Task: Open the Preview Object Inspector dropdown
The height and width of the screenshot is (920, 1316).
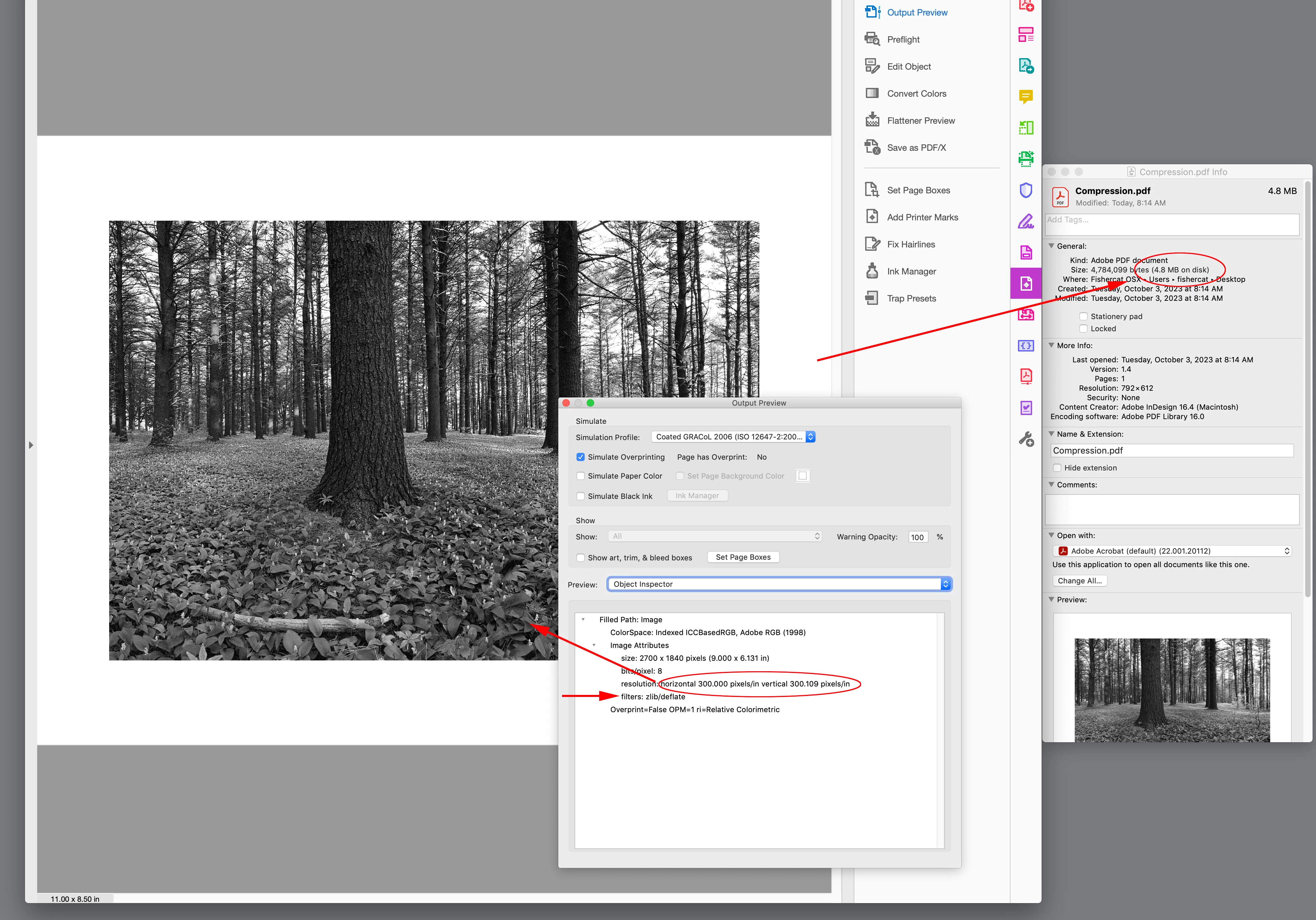Action: click(x=779, y=584)
